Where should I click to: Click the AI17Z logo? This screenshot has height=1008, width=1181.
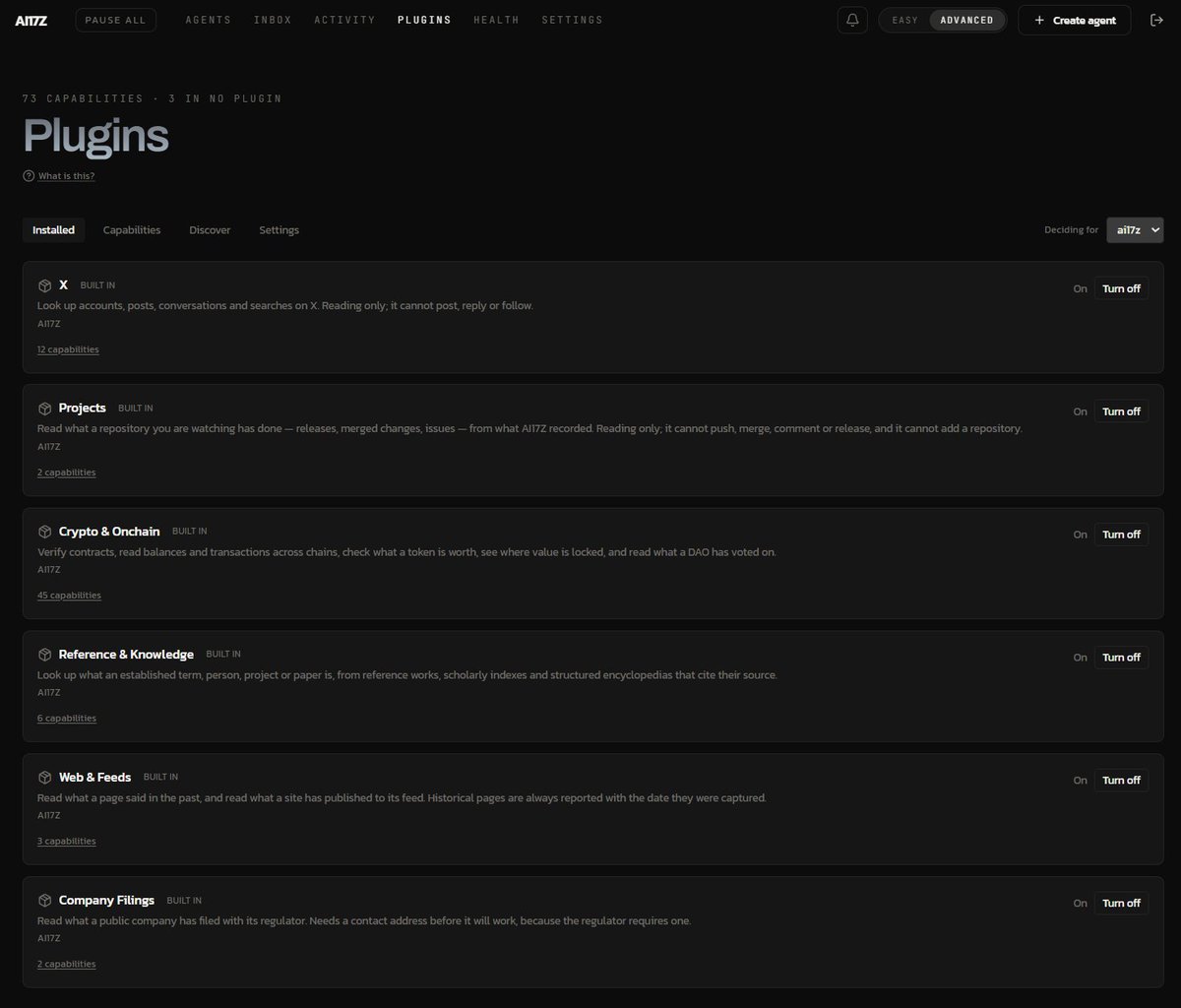coord(32,20)
